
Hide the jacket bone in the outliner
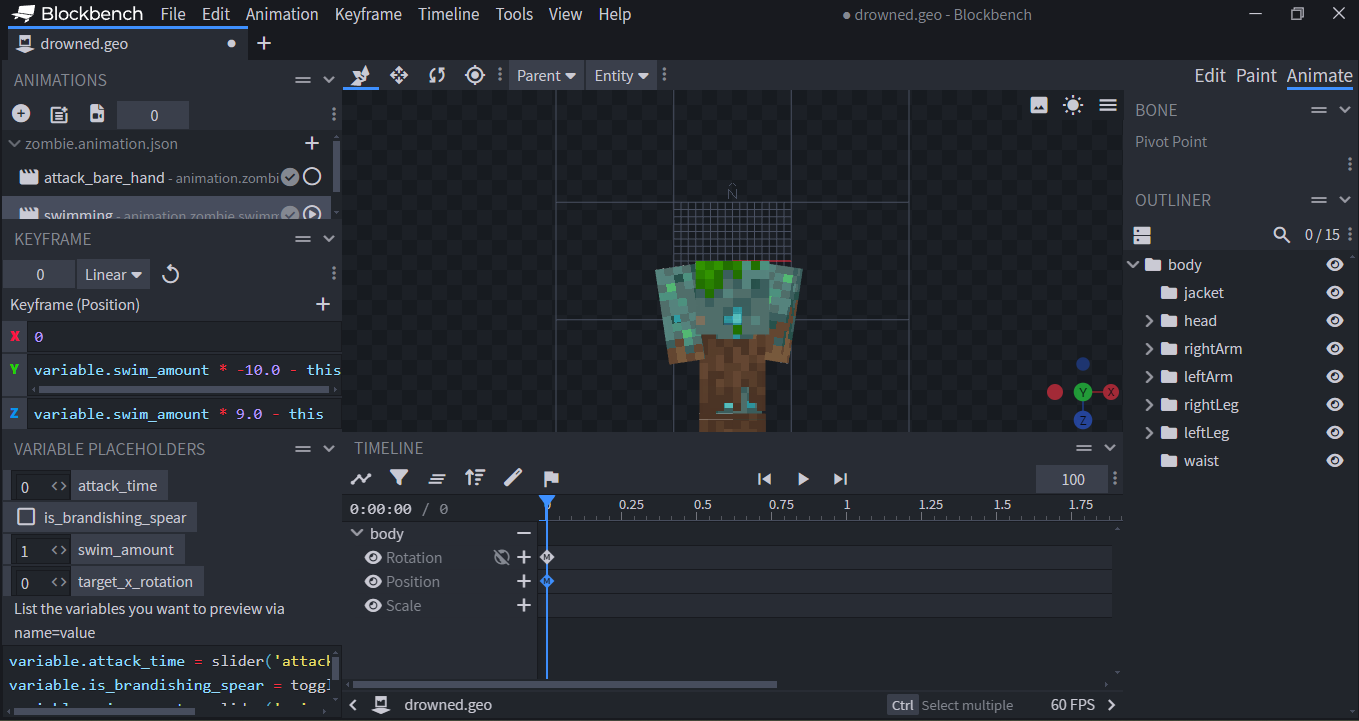pos(1334,293)
